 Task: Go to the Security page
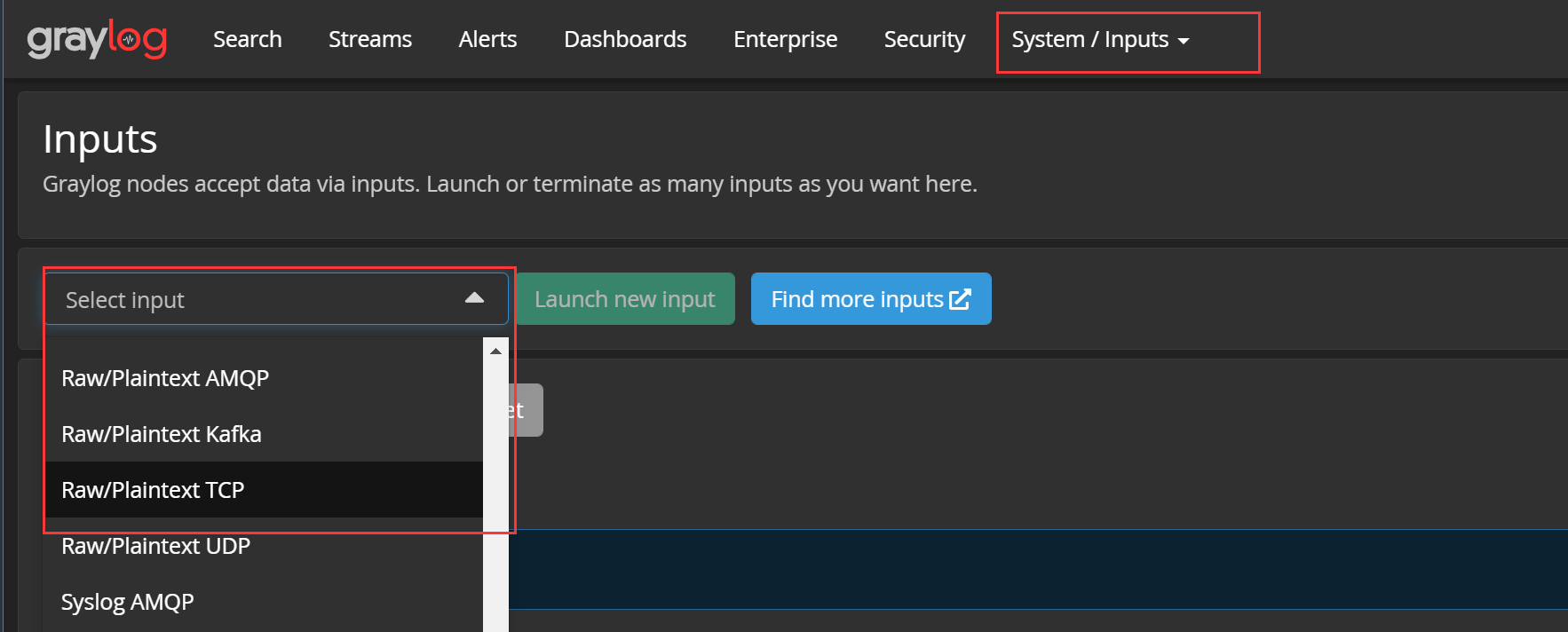click(x=924, y=40)
